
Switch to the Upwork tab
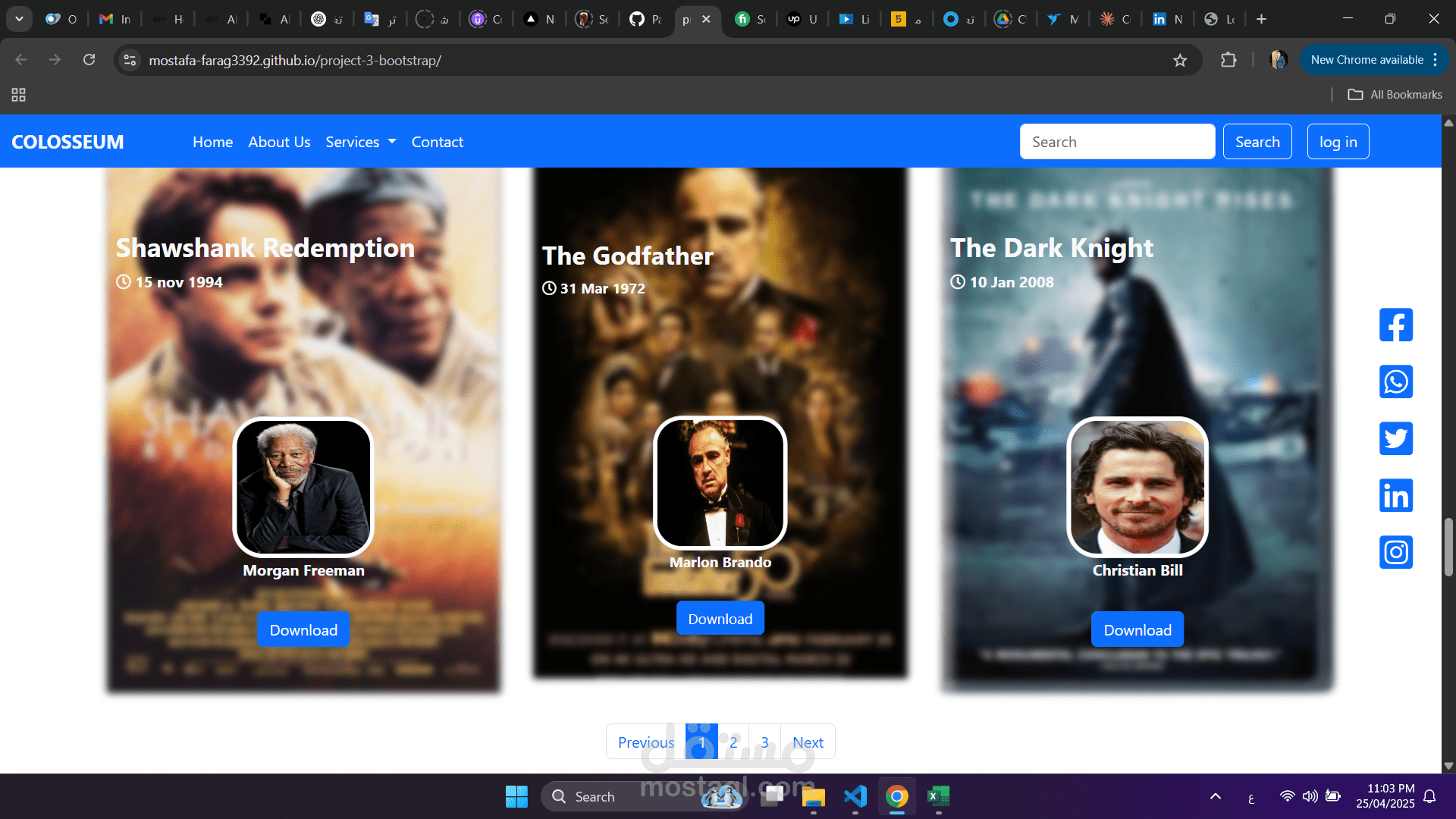pos(802,19)
